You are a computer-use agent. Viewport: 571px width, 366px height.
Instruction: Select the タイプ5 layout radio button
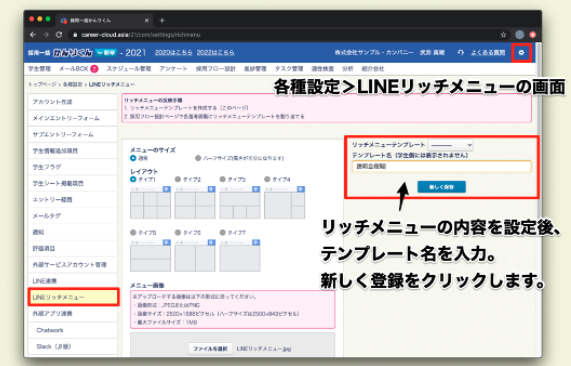[133, 232]
